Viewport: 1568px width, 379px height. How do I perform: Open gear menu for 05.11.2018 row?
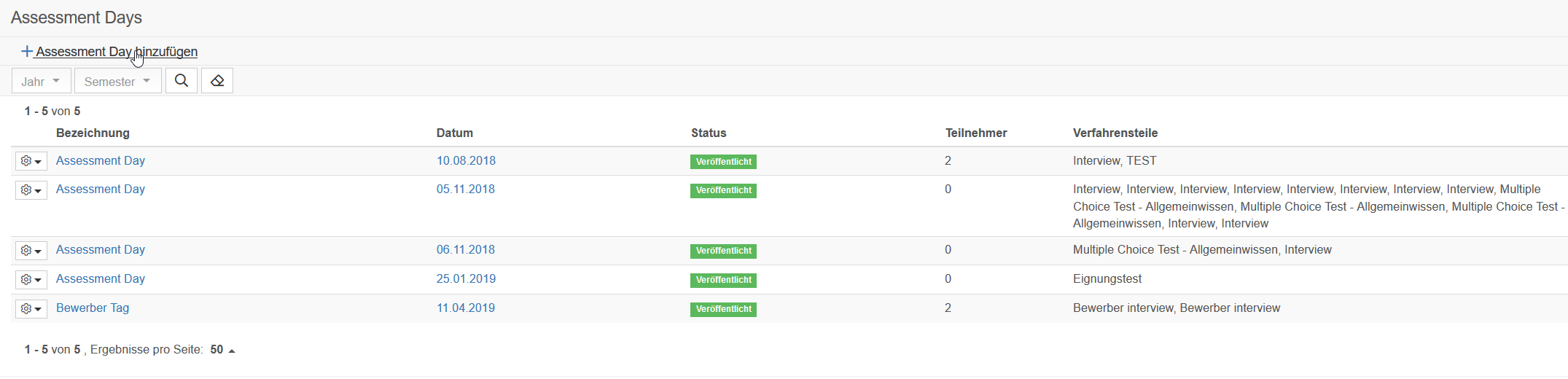click(x=31, y=190)
